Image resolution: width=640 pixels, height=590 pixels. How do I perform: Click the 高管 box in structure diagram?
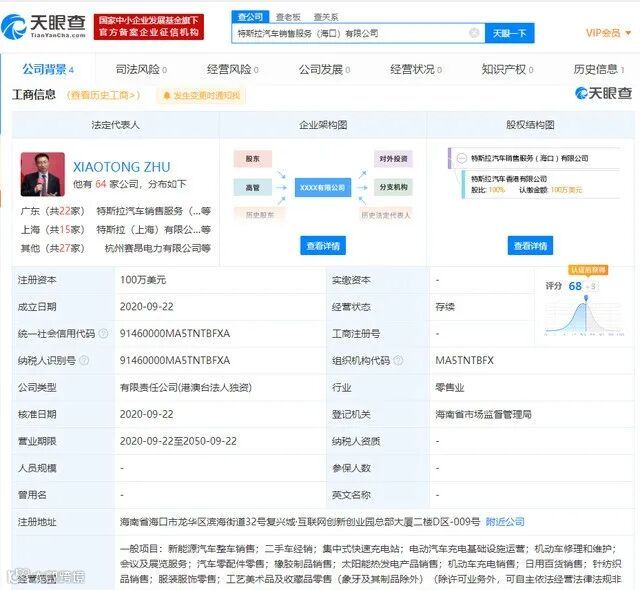coord(253,187)
